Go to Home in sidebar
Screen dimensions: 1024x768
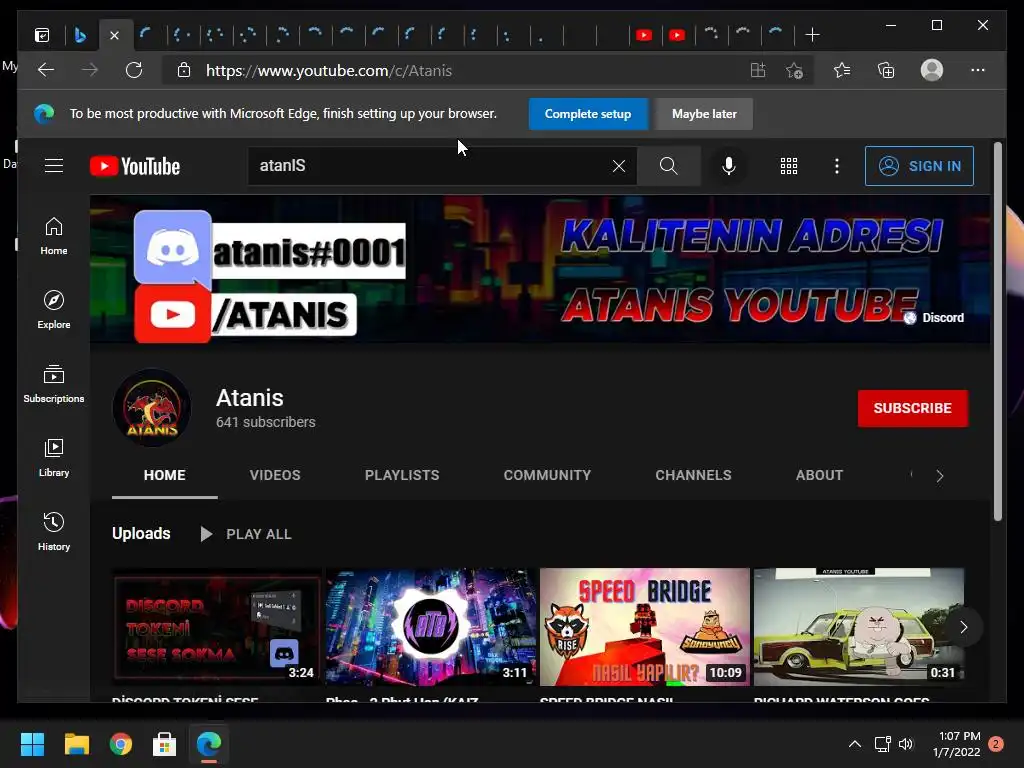click(54, 236)
